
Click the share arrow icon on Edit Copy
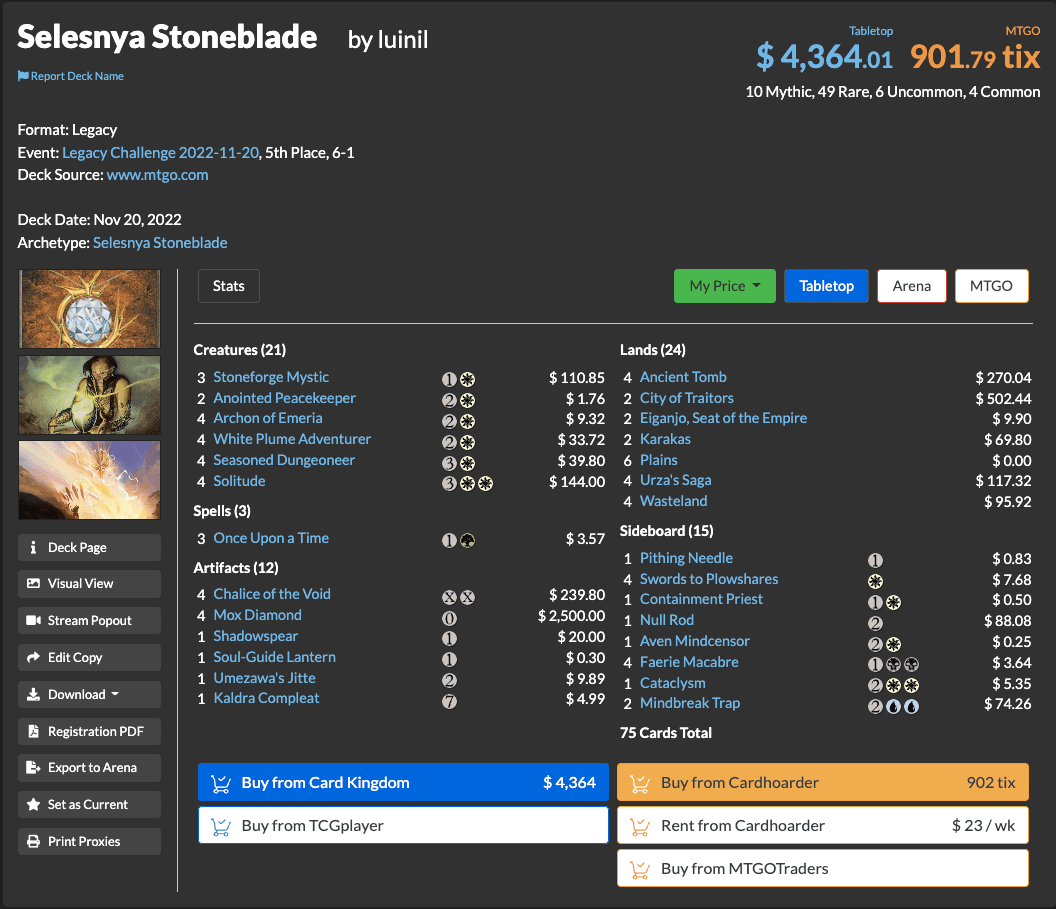coord(33,658)
